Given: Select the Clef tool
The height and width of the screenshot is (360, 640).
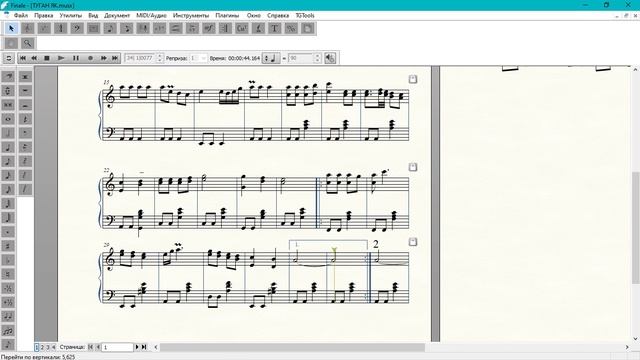Looking at the screenshot, I should point(77,28).
